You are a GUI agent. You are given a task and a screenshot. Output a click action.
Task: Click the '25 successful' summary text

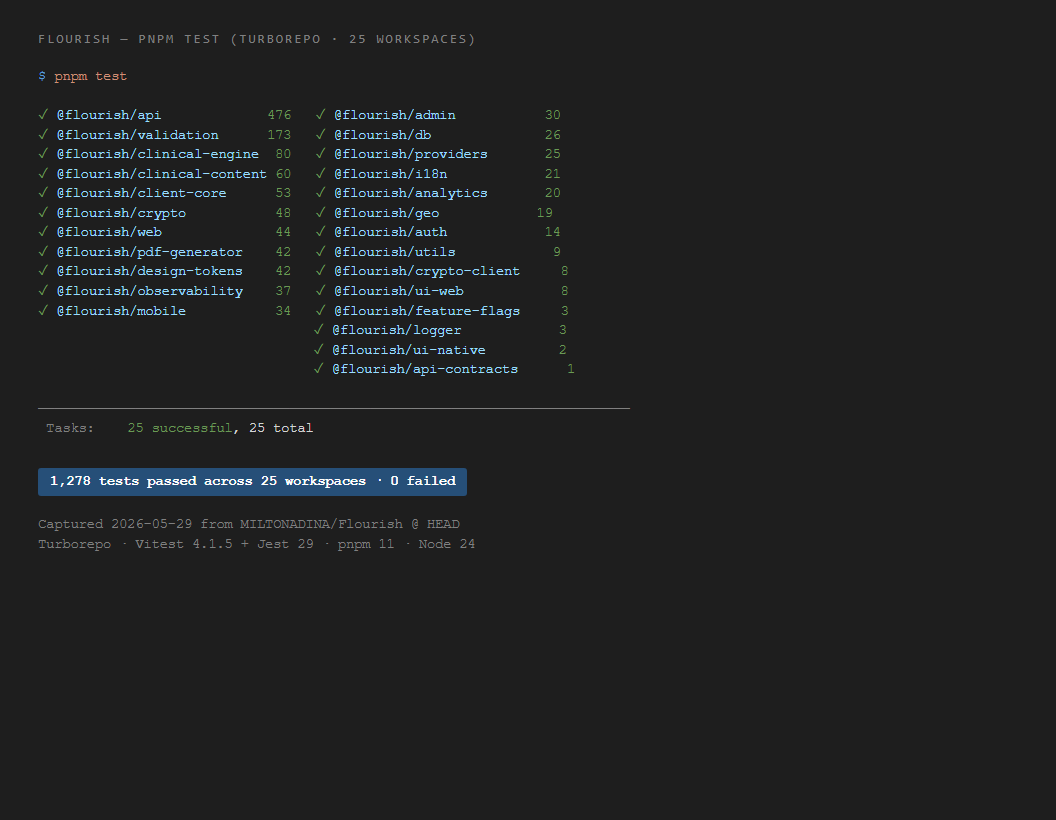pyautogui.click(x=180, y=428)
